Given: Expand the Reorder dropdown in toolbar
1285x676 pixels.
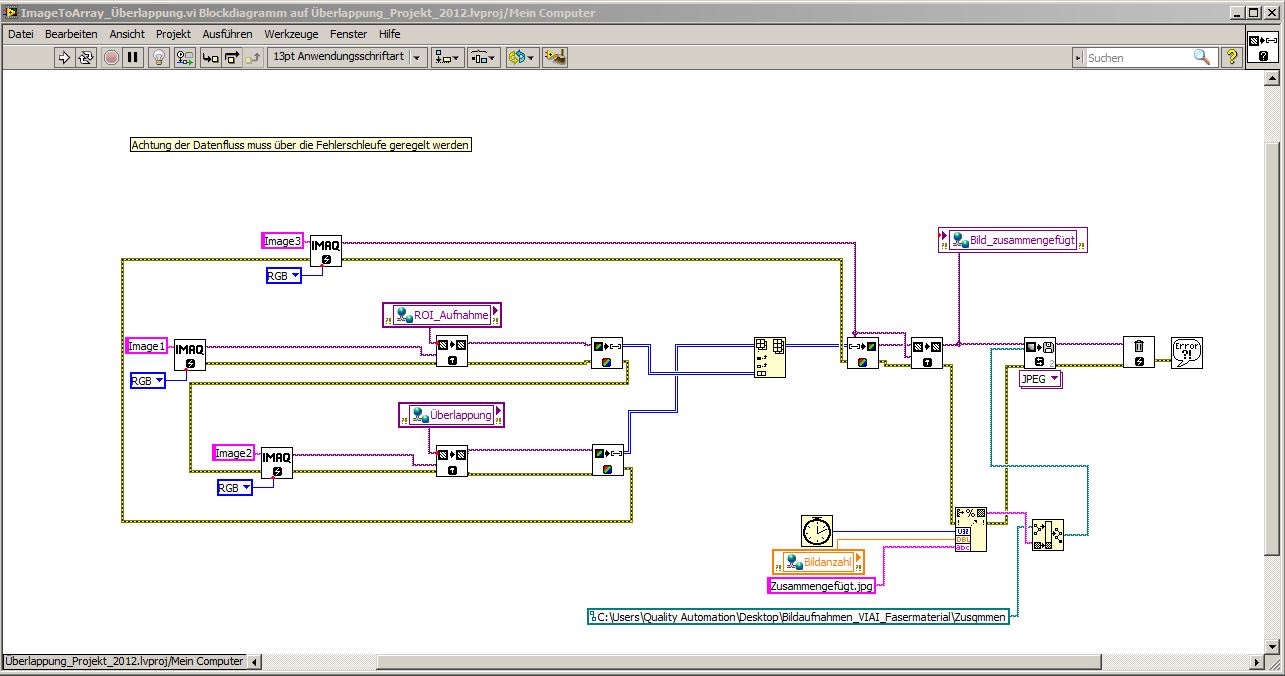Looking at the screenshot, I should pos(521,57).
